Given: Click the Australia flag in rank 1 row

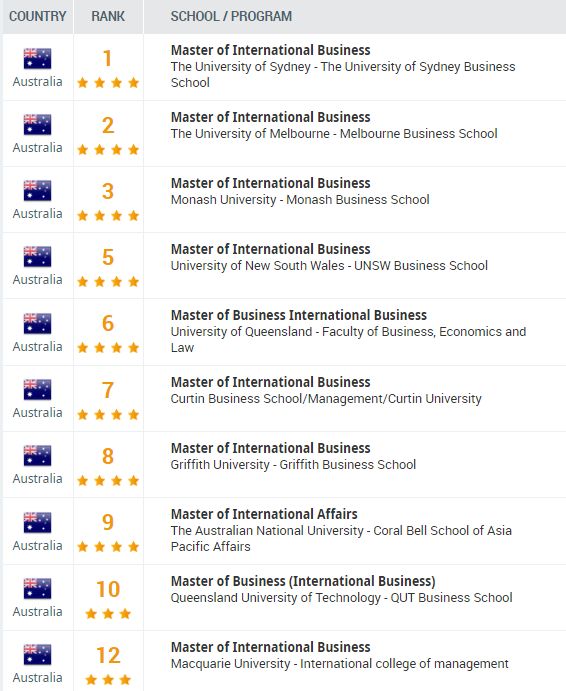Looking at the screenshot, I should [37, 59].
